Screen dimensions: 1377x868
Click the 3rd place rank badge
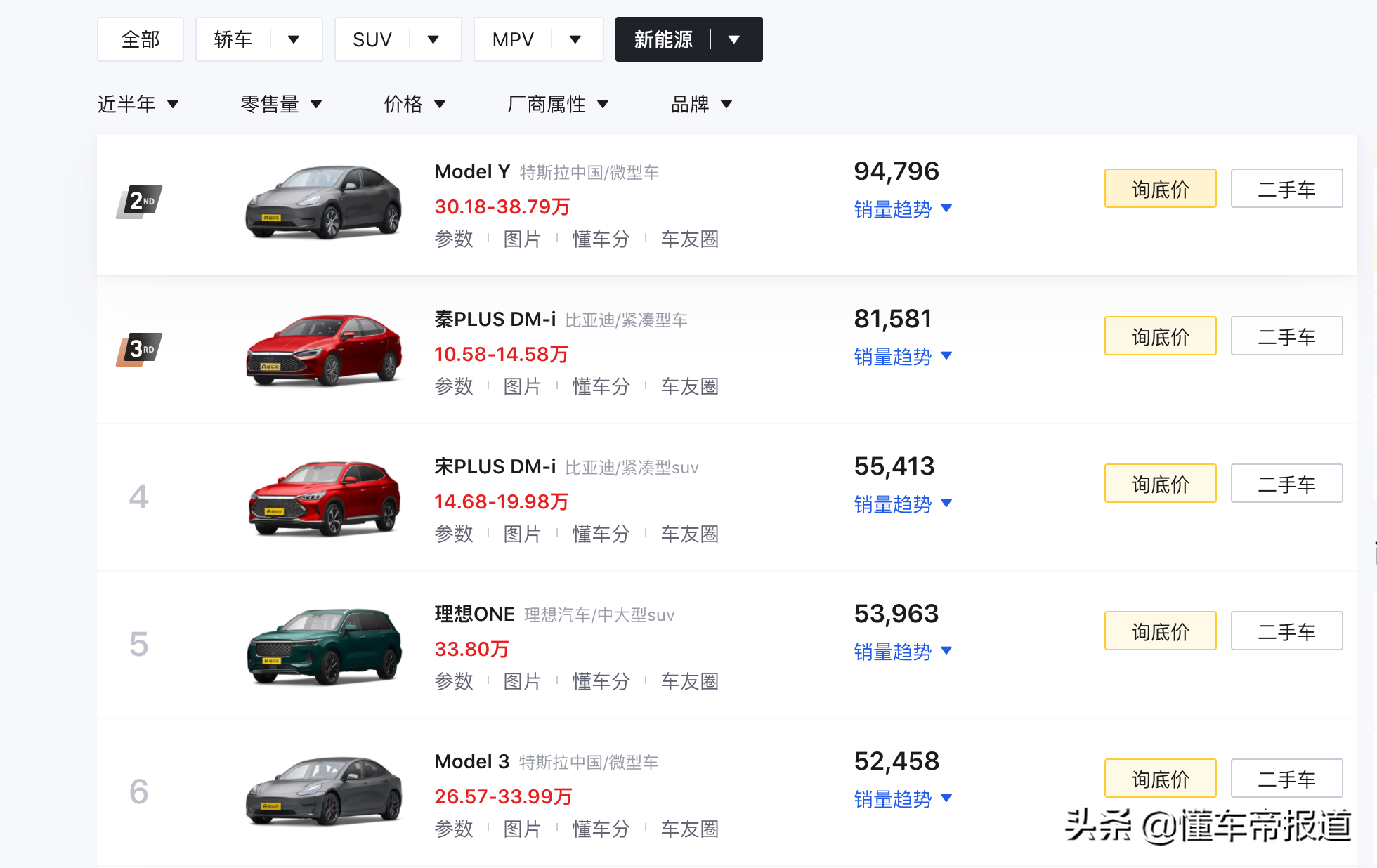[x=139, y=350]
